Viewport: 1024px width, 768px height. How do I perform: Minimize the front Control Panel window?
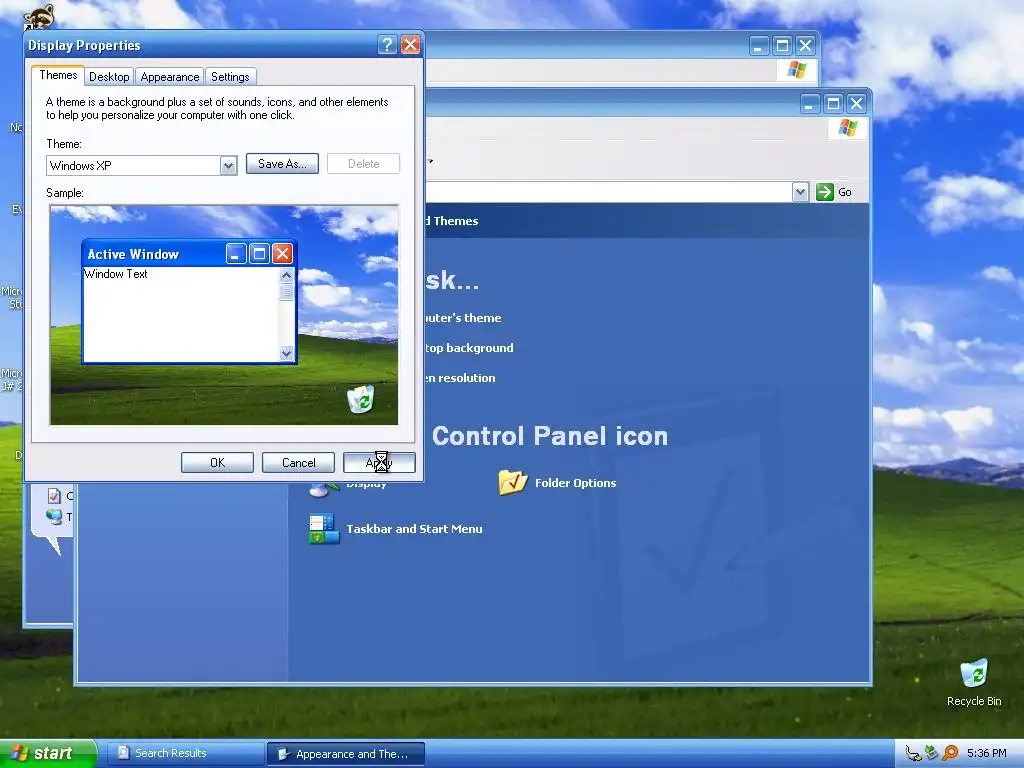[810, 103]
